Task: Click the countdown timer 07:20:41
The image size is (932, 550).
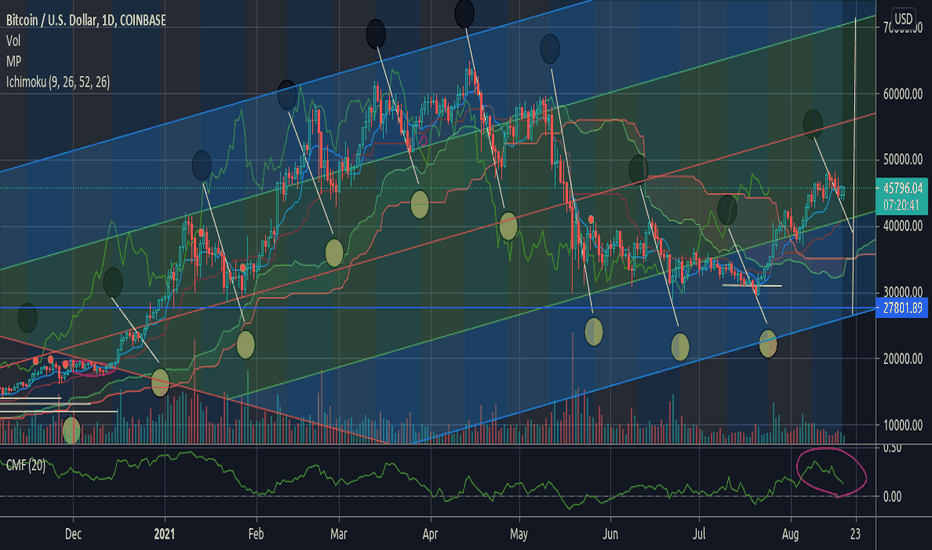Action: click(901, 205)
